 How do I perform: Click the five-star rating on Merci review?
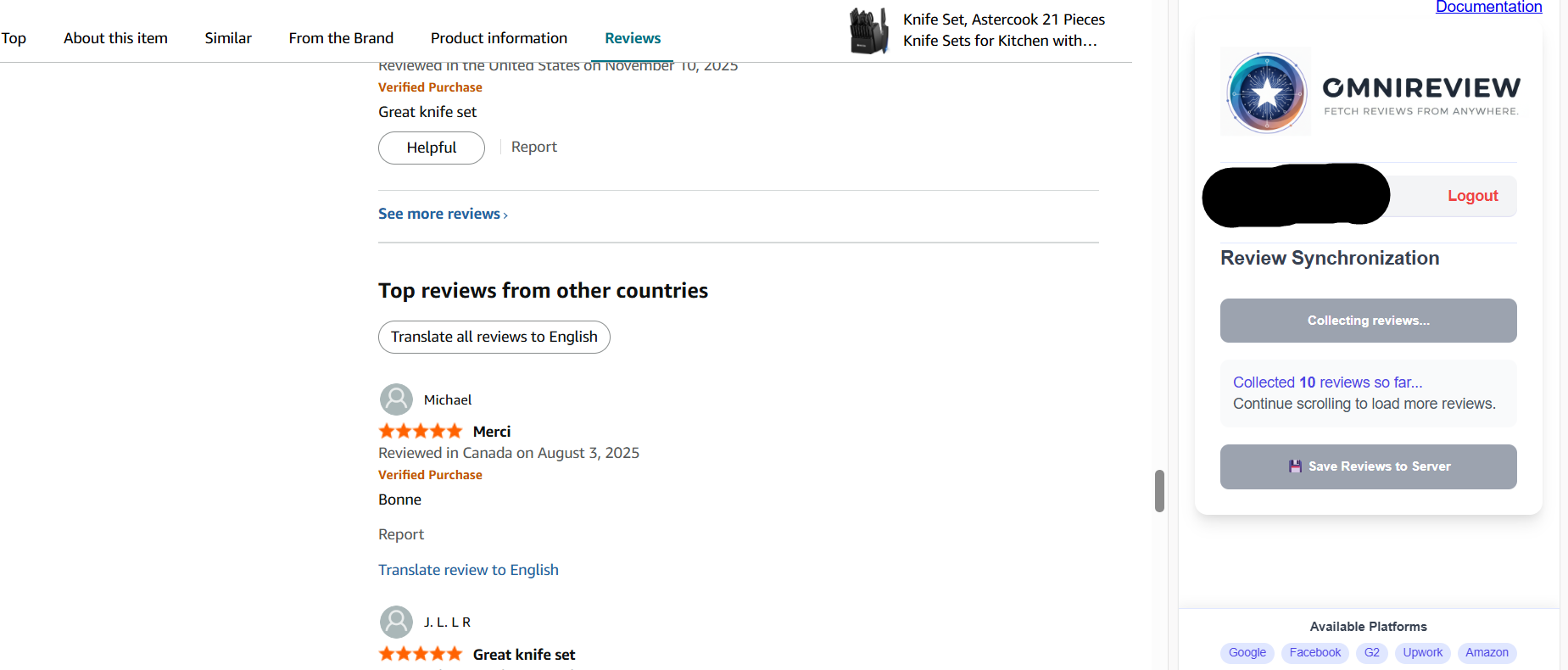421,431
